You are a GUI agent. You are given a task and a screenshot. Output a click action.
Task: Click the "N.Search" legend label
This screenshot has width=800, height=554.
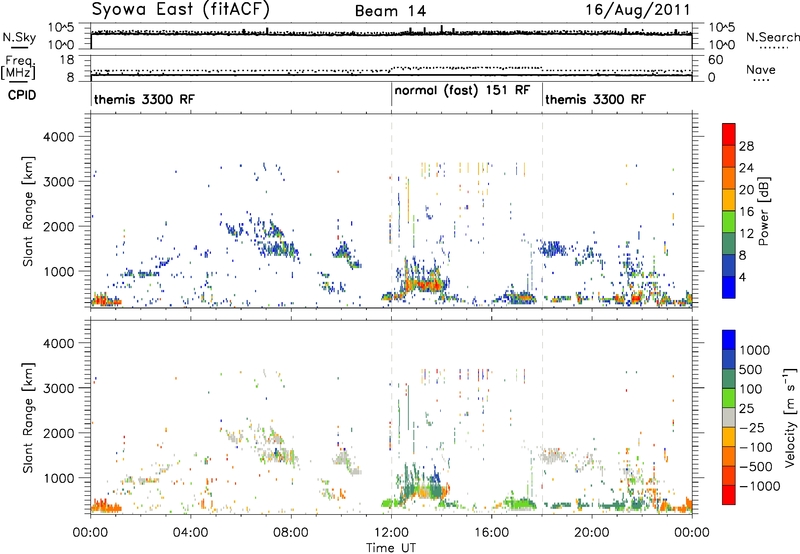[773, 37]
